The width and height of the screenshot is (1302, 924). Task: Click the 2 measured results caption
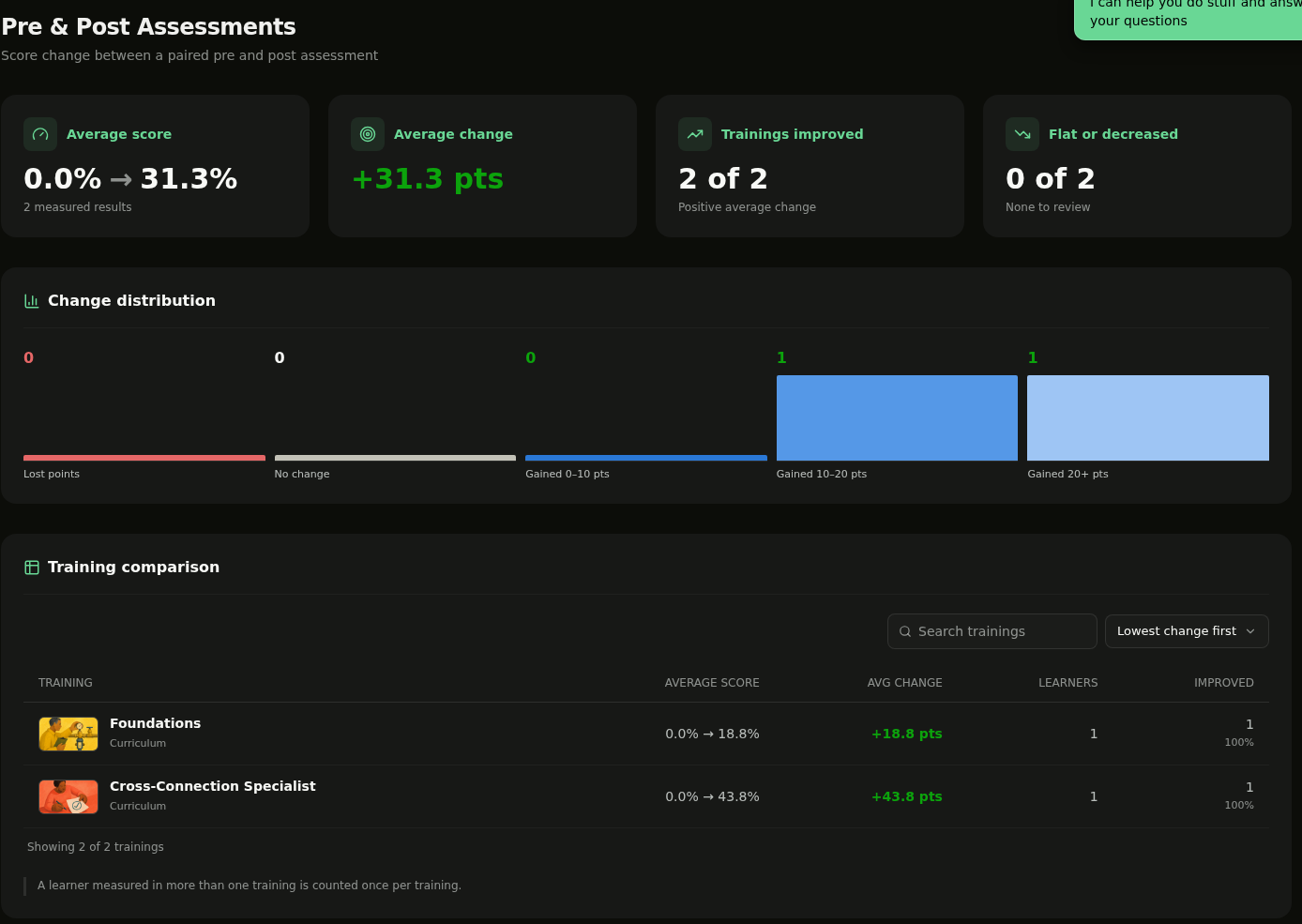tap(78, 207)
